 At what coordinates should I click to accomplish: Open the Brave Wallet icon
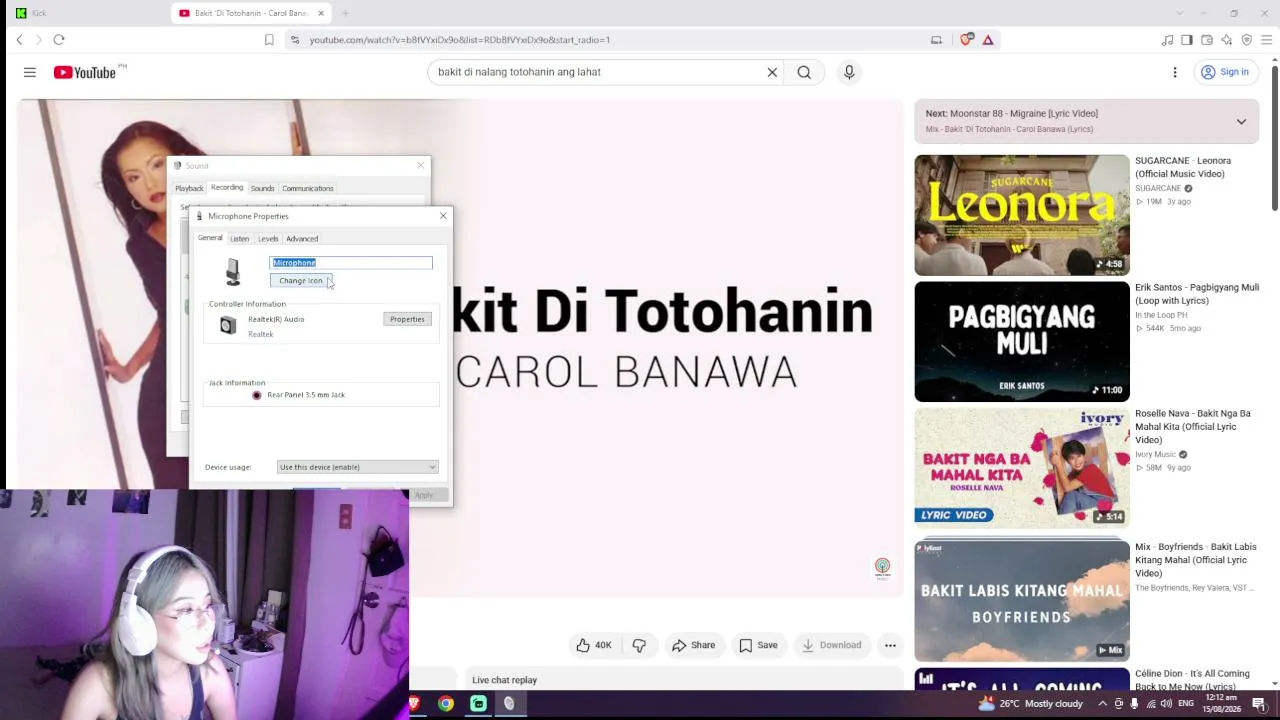(1207, 40)
